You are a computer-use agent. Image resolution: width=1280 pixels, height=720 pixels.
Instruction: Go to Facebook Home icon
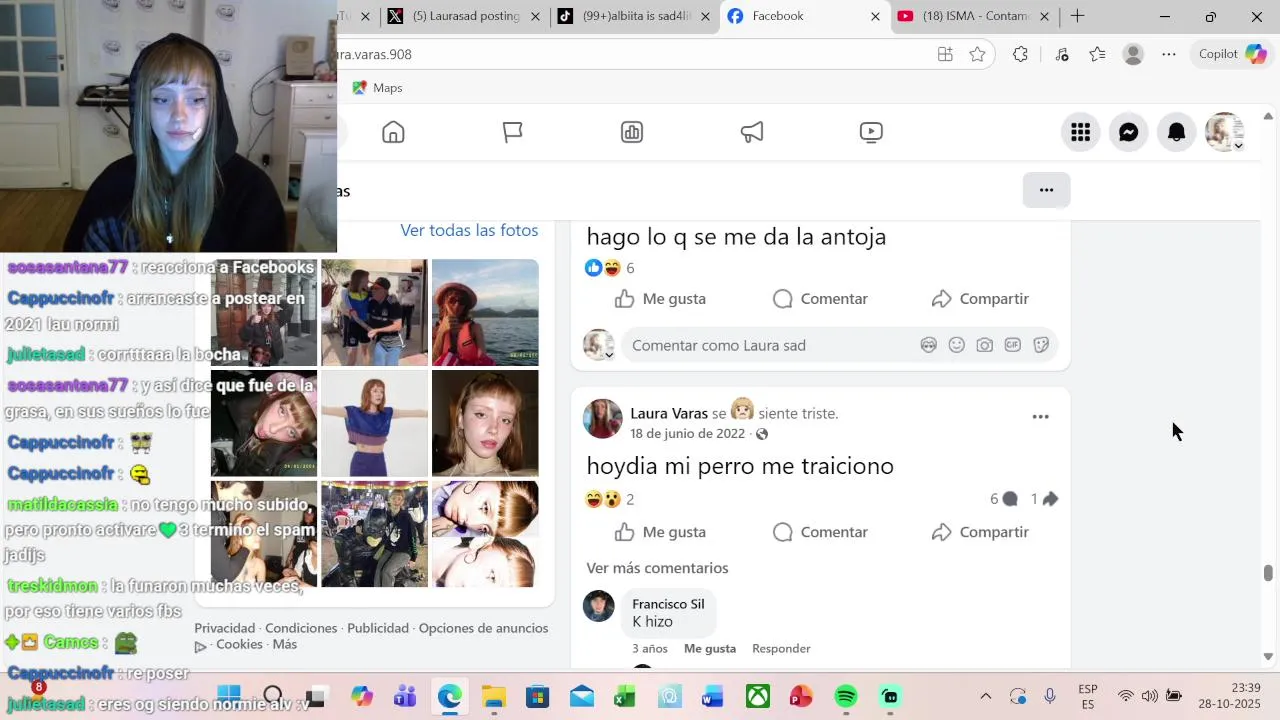coord(393,132)
